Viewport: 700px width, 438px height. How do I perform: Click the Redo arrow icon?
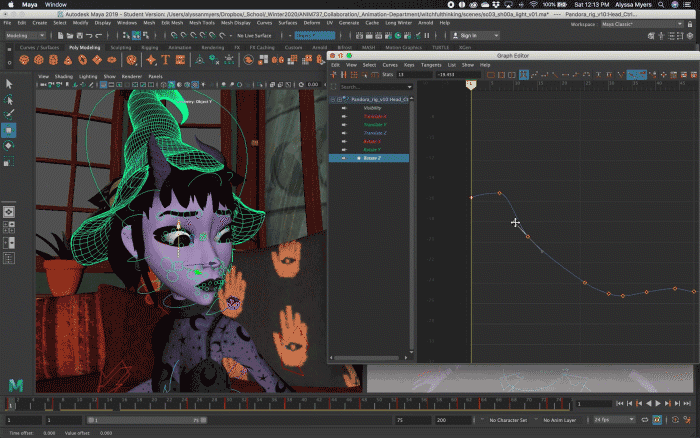click(x=98, y=35)
